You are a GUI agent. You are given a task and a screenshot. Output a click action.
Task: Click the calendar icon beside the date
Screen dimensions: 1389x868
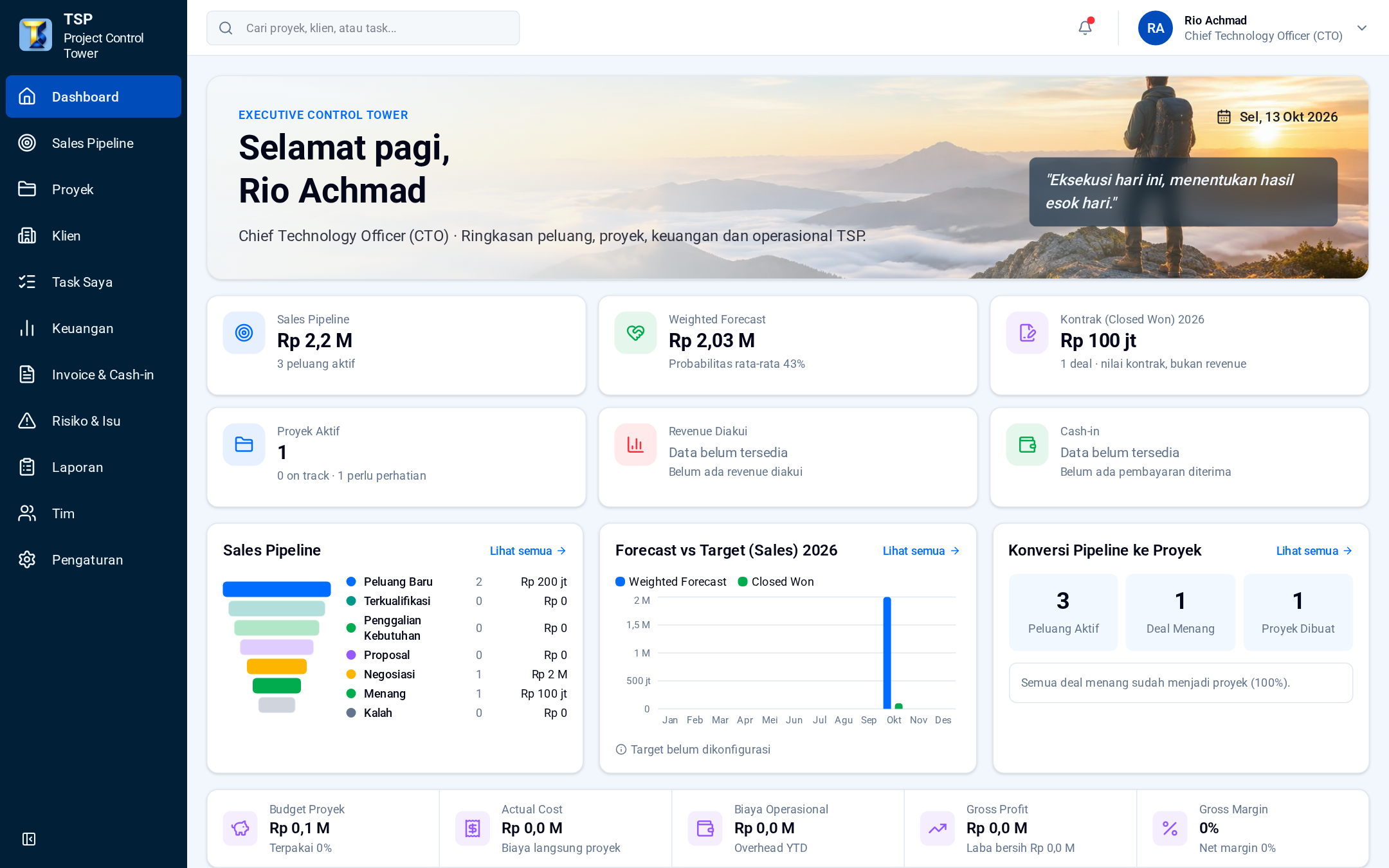pos(1224,116)
